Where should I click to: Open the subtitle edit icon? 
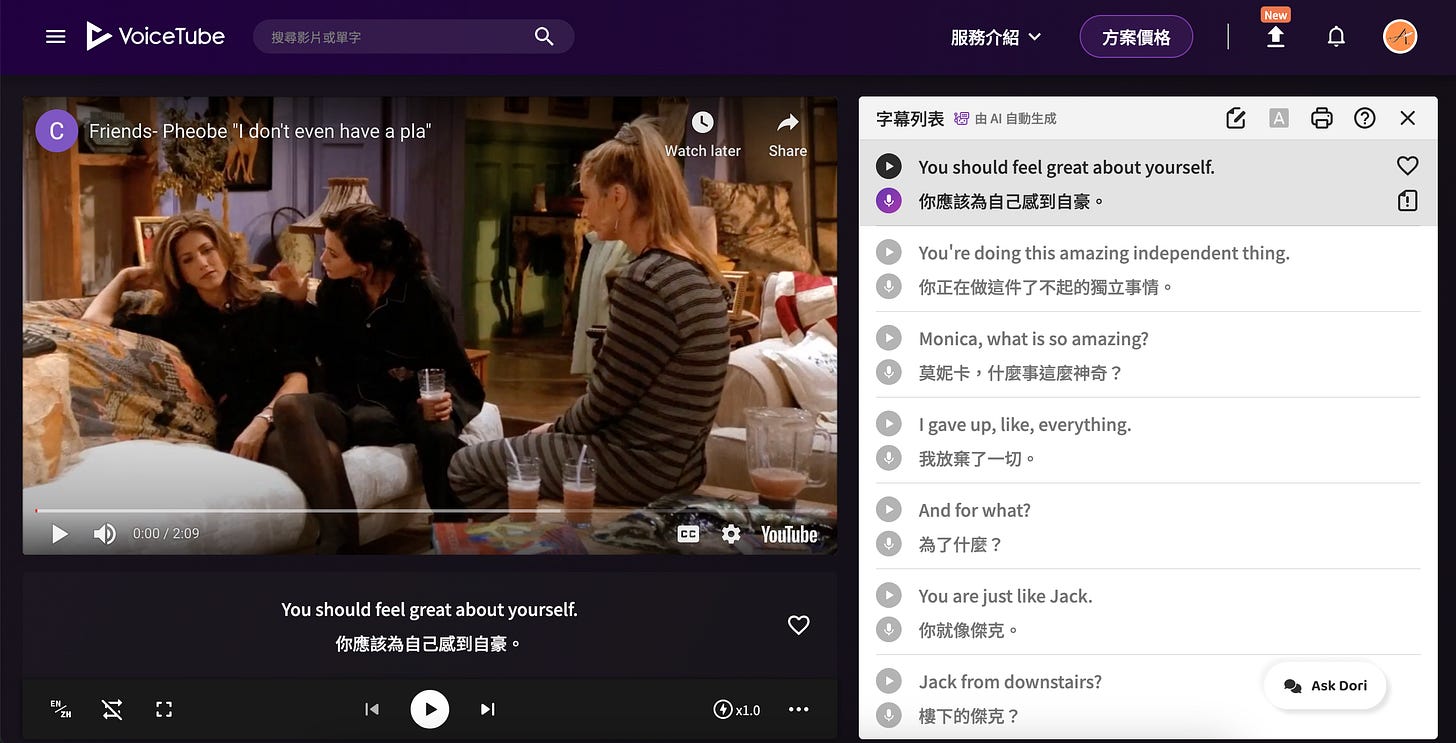1236,118
